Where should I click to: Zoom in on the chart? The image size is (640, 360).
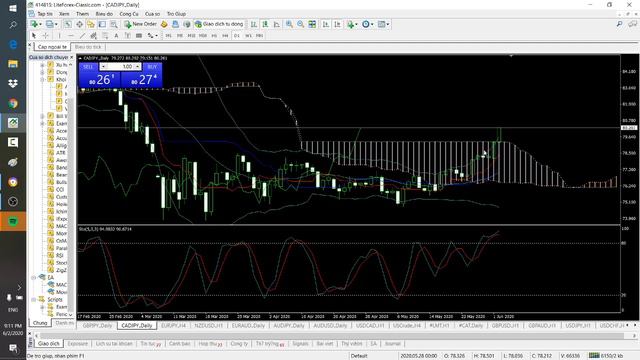[289, 24]
